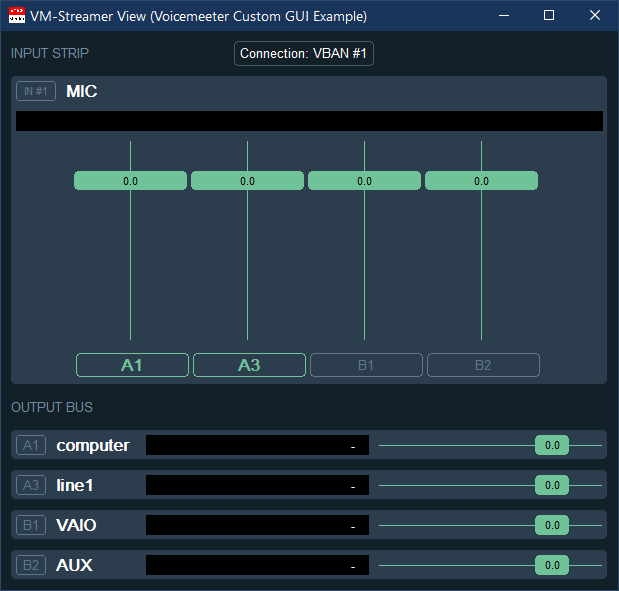Click the computer bus gain slider knob
619x591 pixels.
(552, 445)
